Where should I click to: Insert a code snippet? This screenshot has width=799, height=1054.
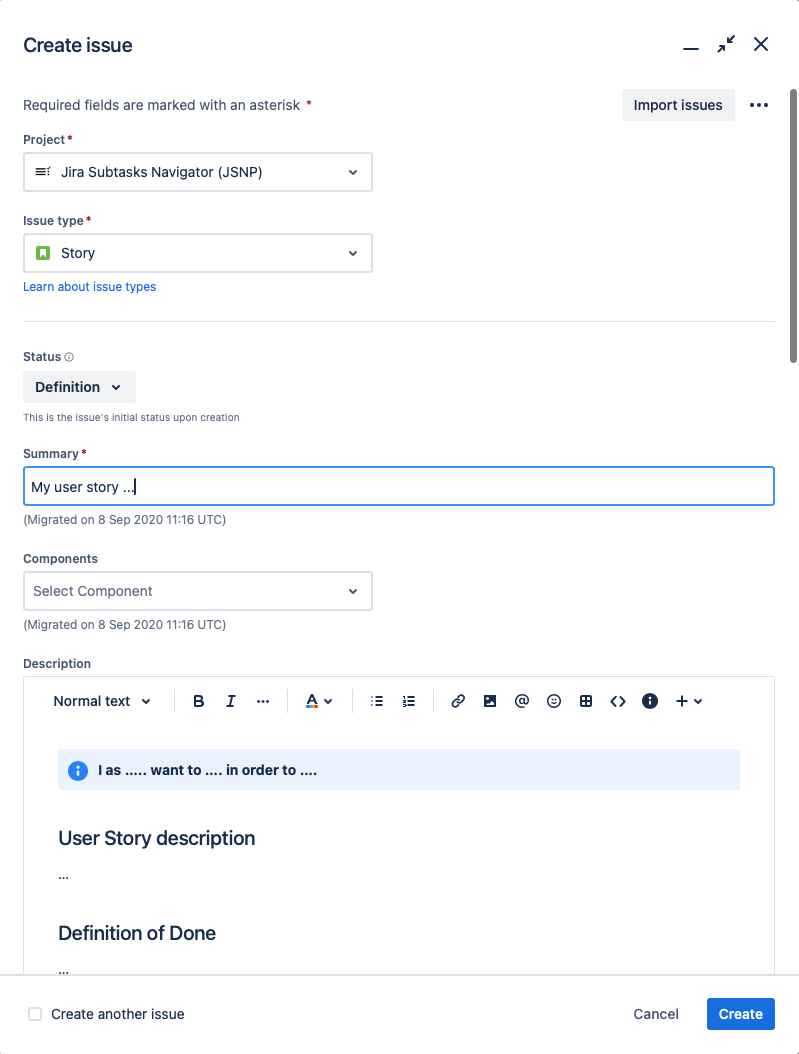pos(618,701)
